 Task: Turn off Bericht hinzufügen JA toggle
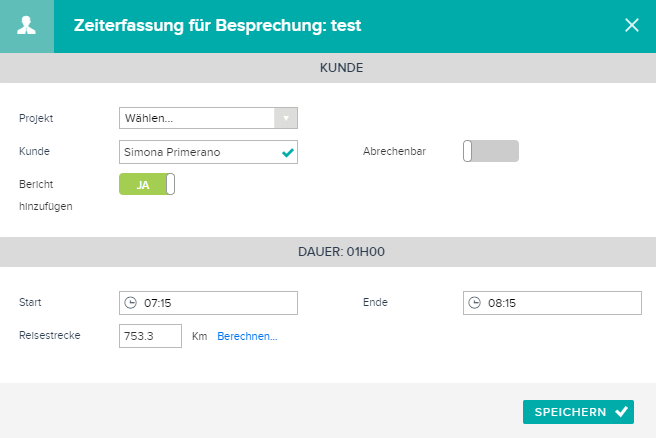147,184
